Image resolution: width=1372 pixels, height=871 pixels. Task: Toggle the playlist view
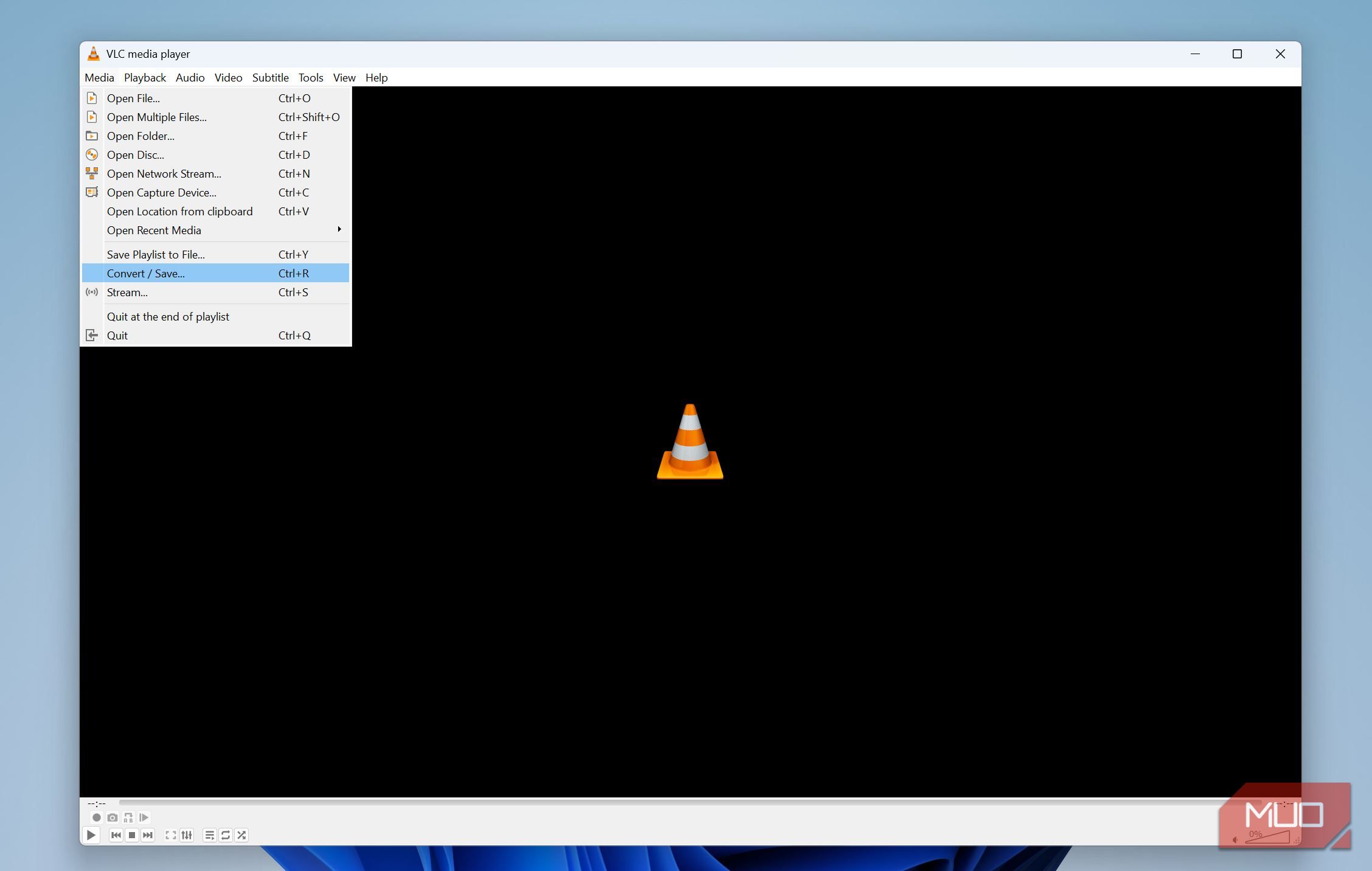point(210,835)
